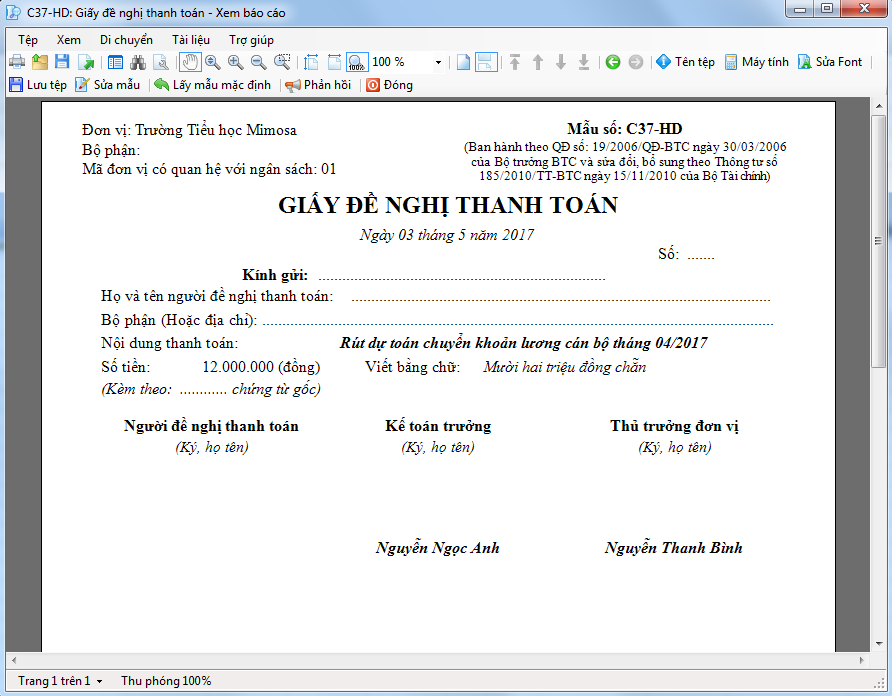Click the heading Người đề nghị thanh toán
Viewport: 892px width, 696px height.
[211, 426]
